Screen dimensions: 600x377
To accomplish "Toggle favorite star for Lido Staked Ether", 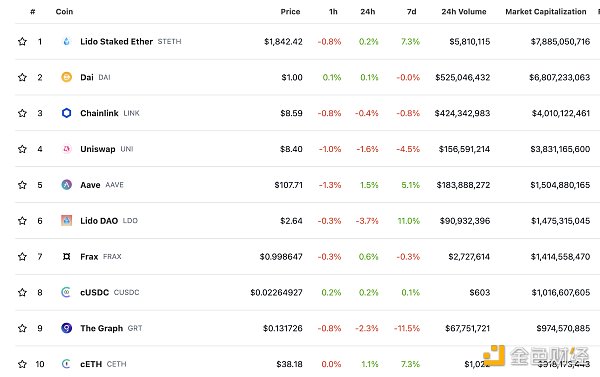I will 22,41.
